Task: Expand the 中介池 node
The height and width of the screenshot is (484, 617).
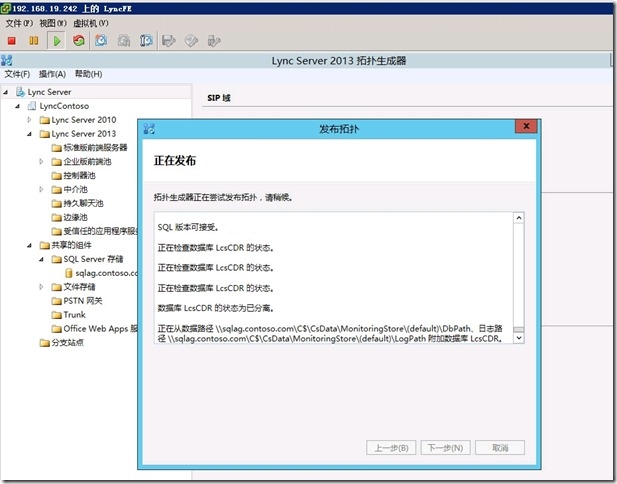Action: (x=41, y=189)
